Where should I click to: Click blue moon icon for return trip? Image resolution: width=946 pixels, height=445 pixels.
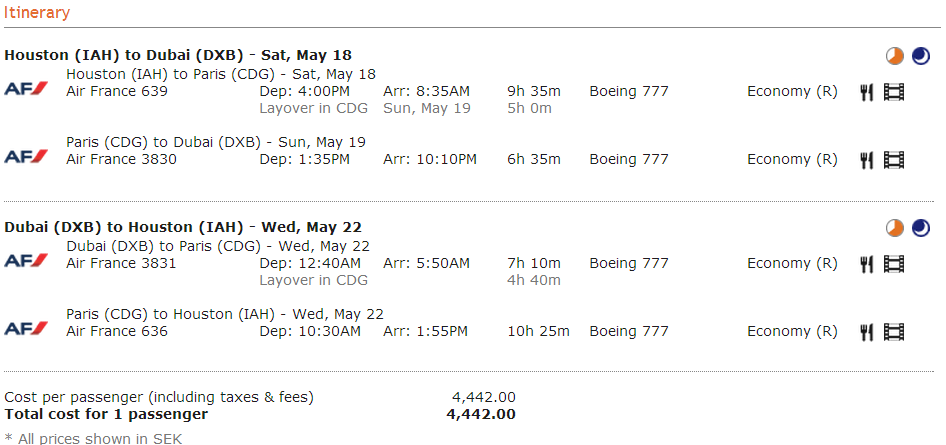click(x=921, y=228)
